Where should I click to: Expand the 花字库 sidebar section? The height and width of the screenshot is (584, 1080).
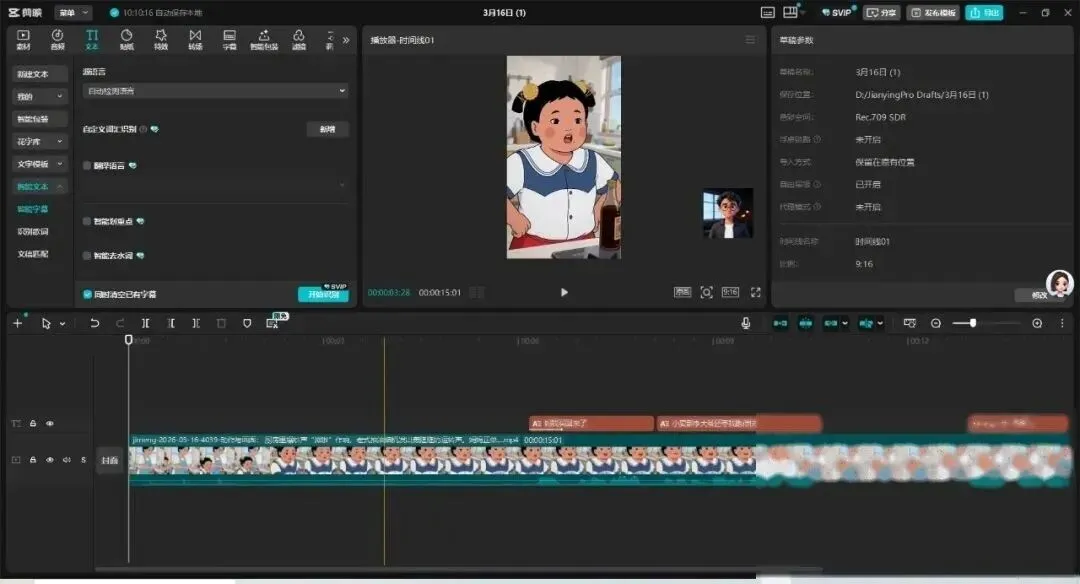39,141
